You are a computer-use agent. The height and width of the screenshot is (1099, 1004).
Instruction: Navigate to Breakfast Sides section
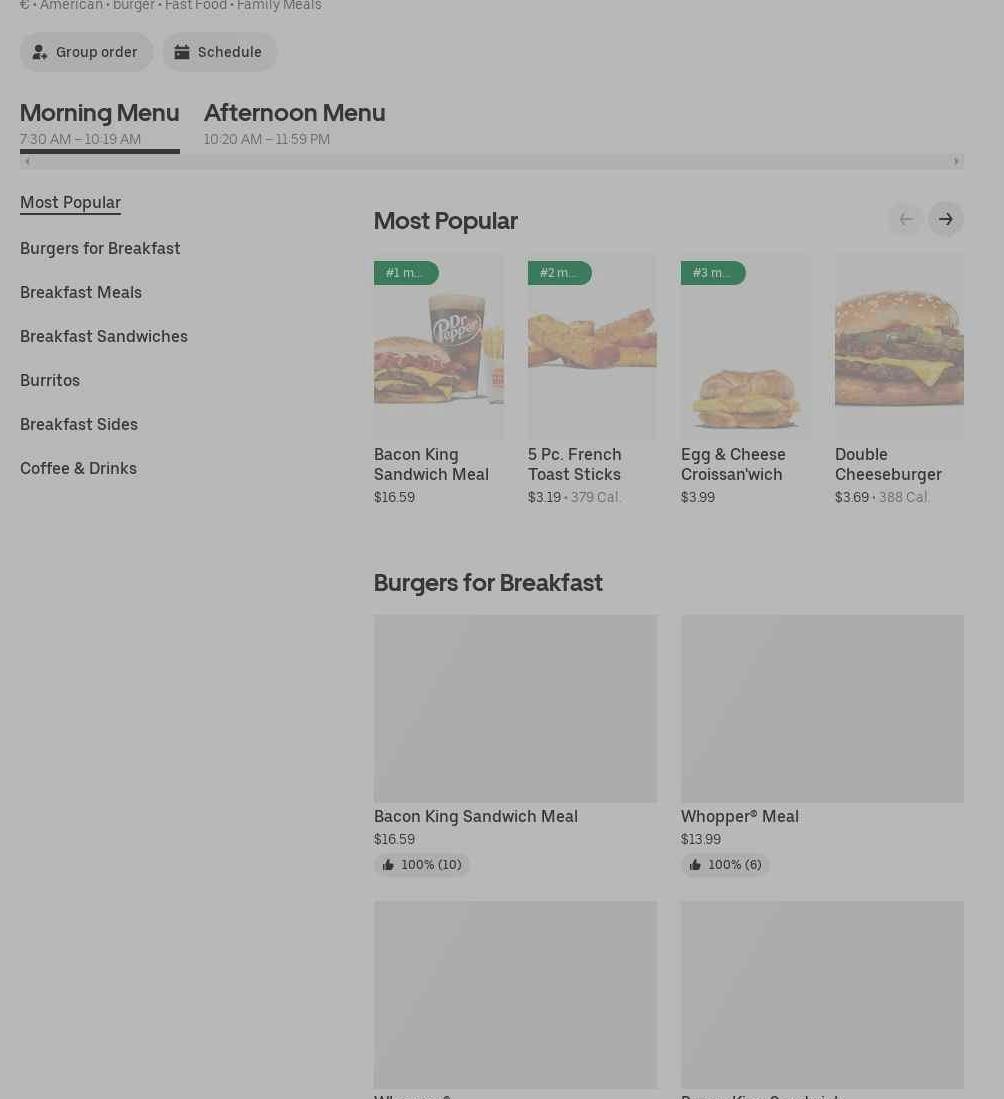tap(79, 424)
